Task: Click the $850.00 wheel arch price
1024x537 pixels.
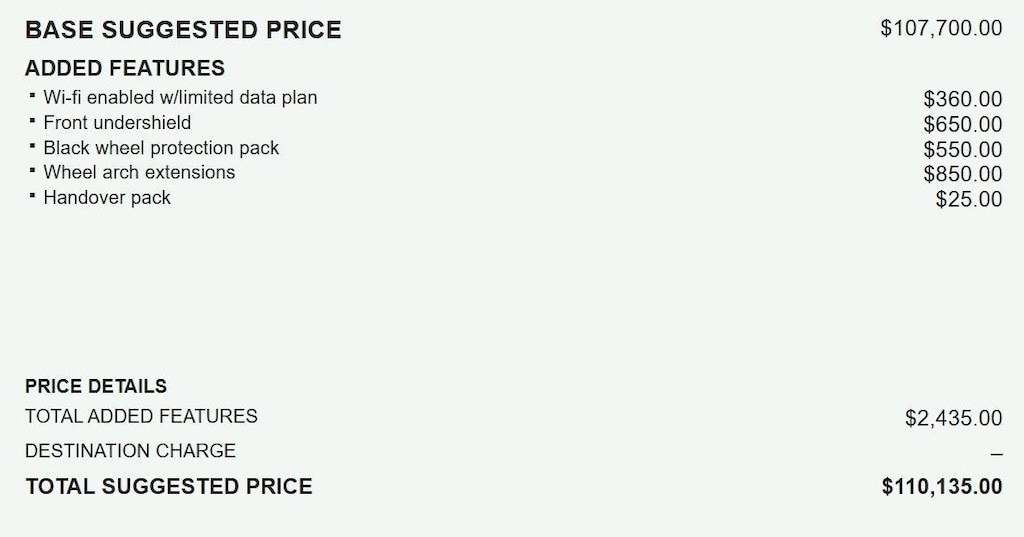Action: 962,174
